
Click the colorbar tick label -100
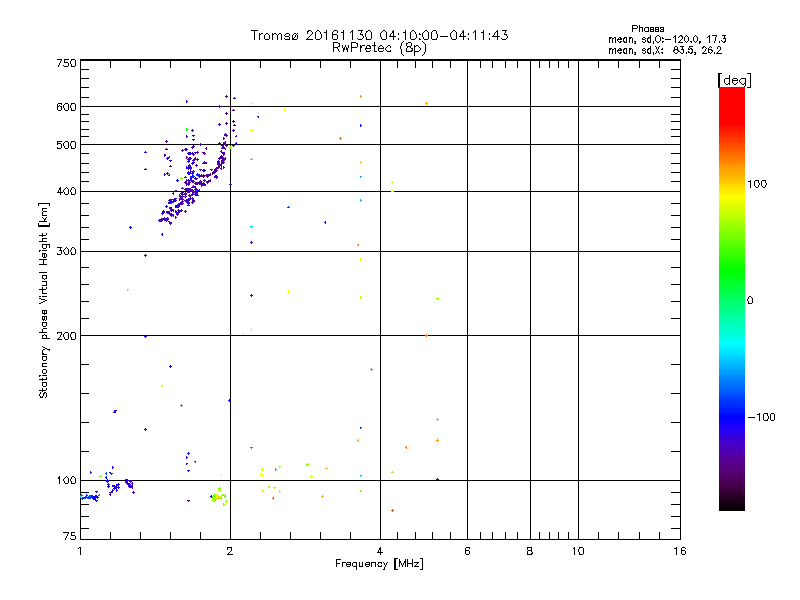761,417
